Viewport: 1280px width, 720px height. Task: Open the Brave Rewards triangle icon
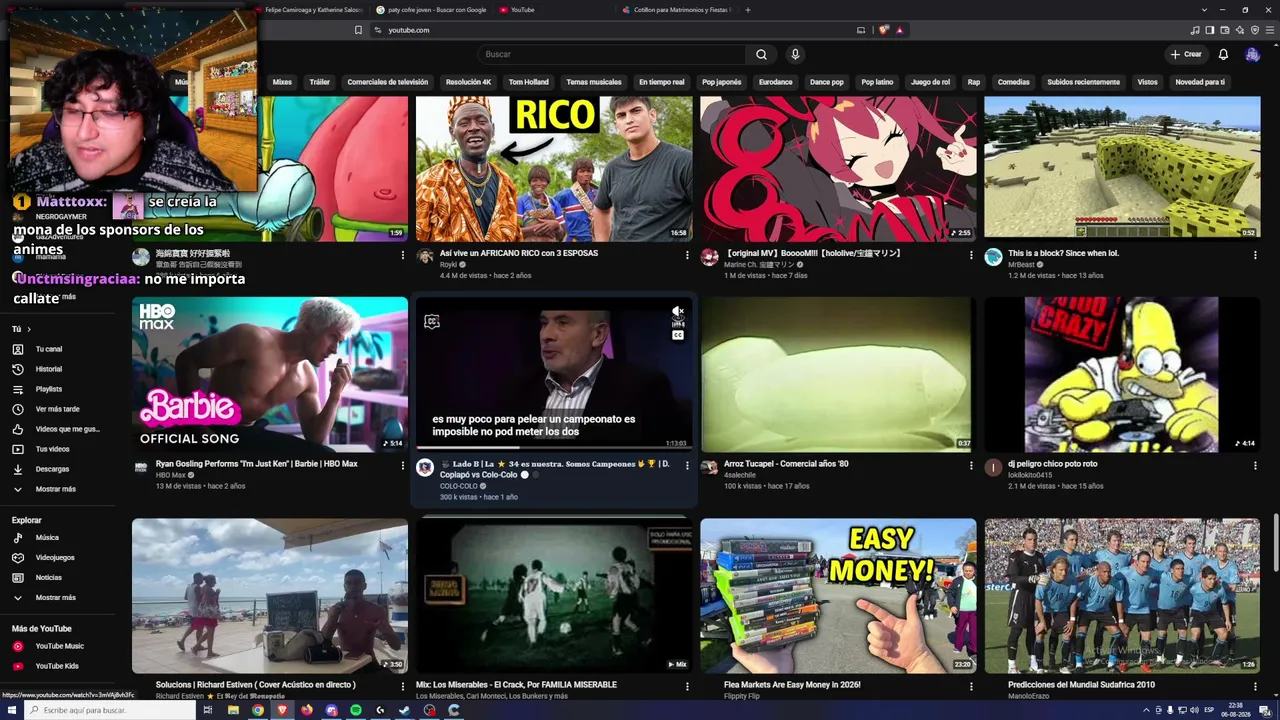pos(900,30)
